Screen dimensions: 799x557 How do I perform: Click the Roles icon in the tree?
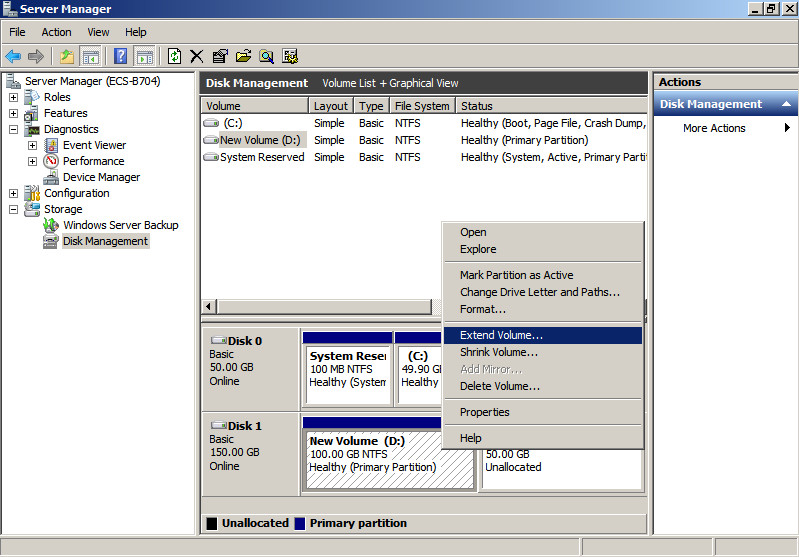point(32,97)
